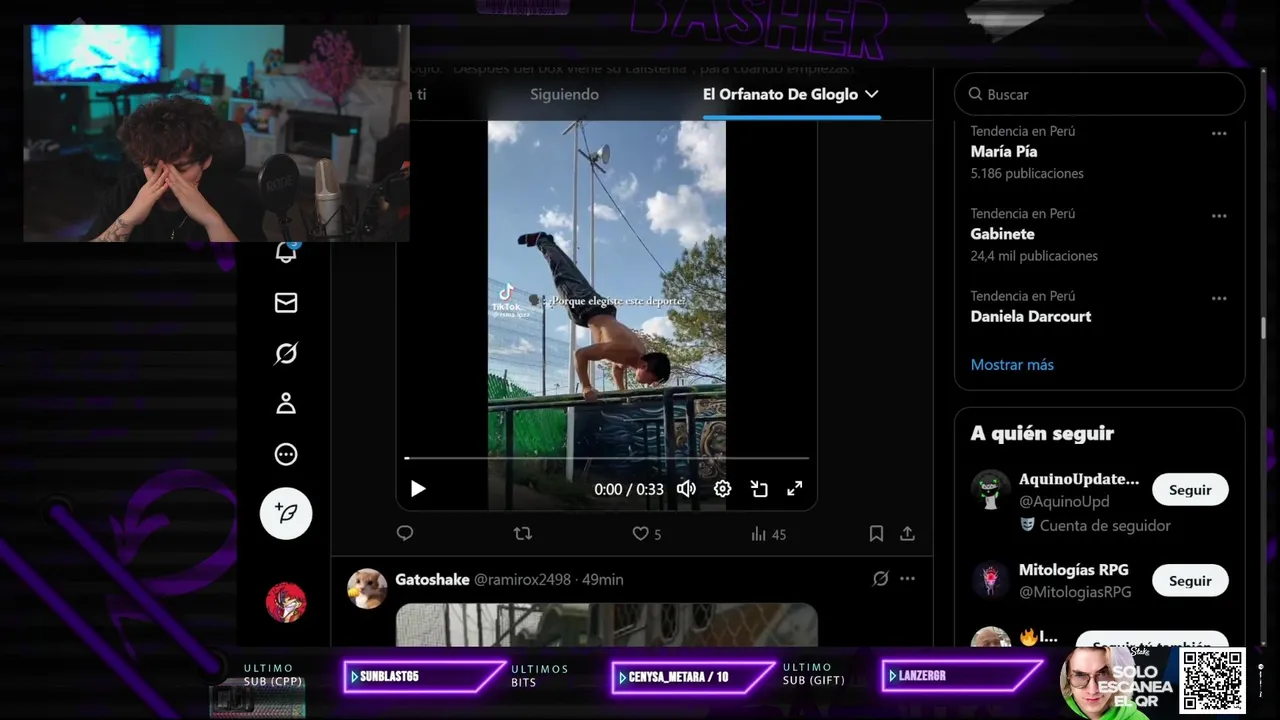The height and width of the screenshot is (720, 1280).
Task: Mute the video volume icon
Action: pos(686,489)
